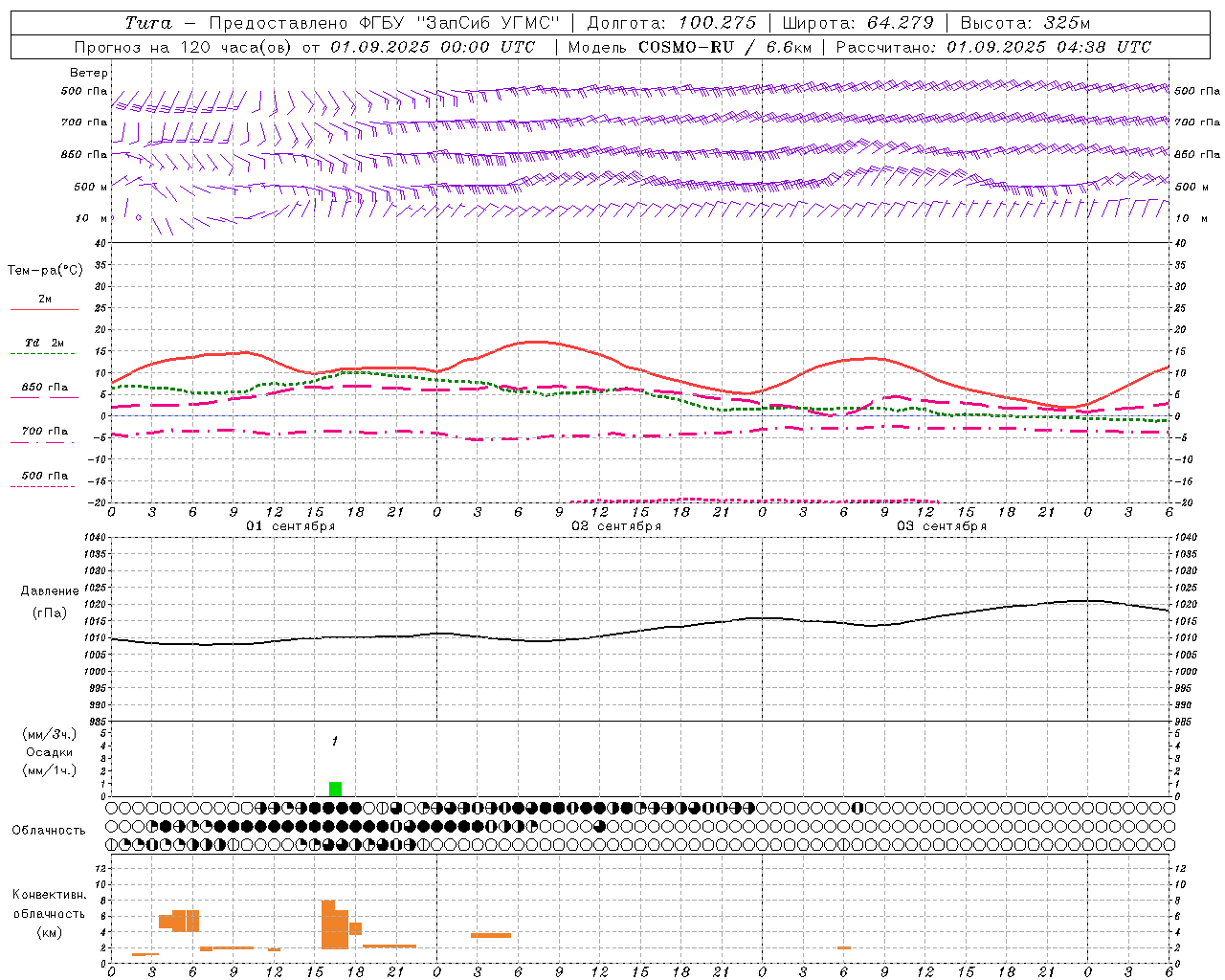1225x980 pixels.
Task: Click the "Td 2м" dew point legend entry
Action: (45, 343)
